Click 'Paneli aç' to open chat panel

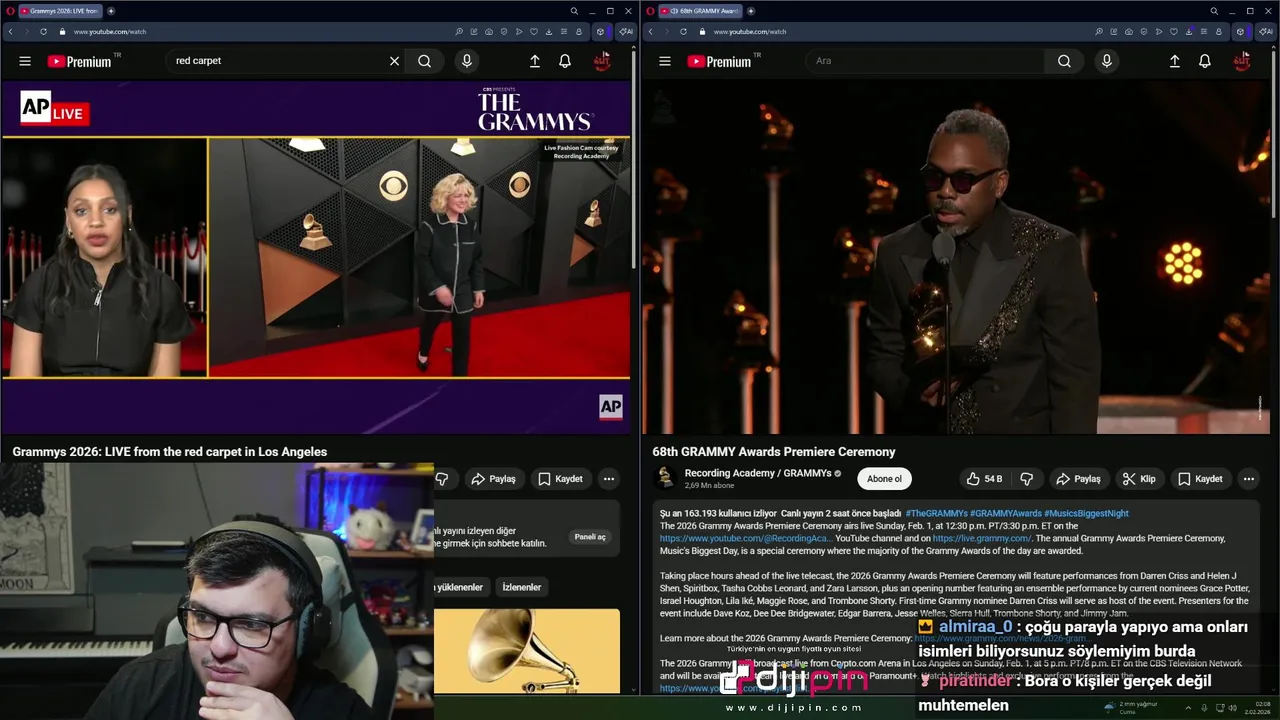click(590, 537)
